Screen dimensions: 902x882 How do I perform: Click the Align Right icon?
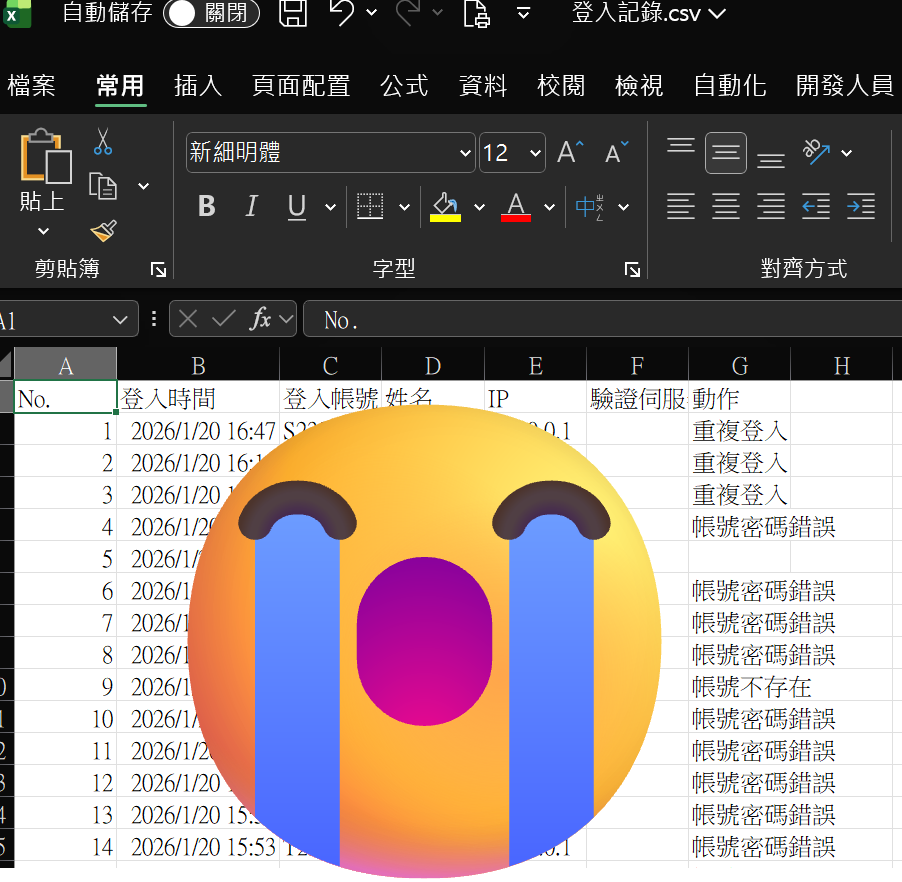(x=771, y=206)
